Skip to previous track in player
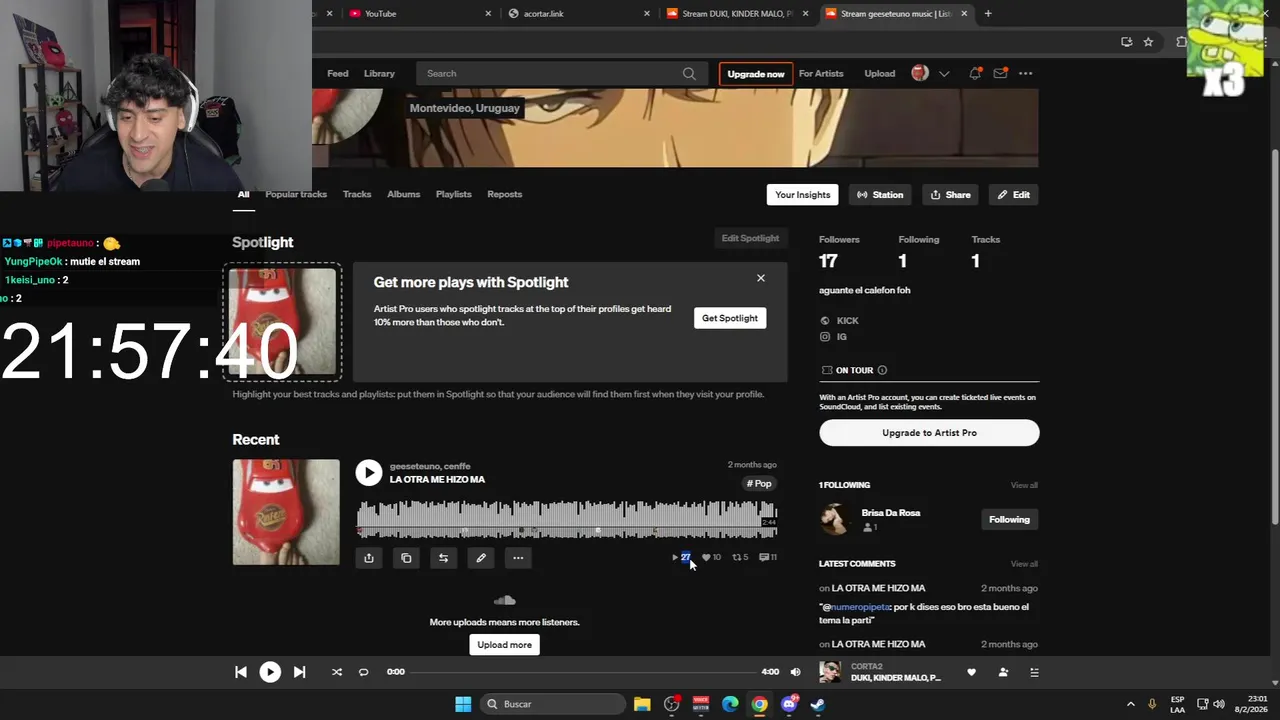Image resolution: width=1280 pixels, height=720 pixels. tap(241, 672)
